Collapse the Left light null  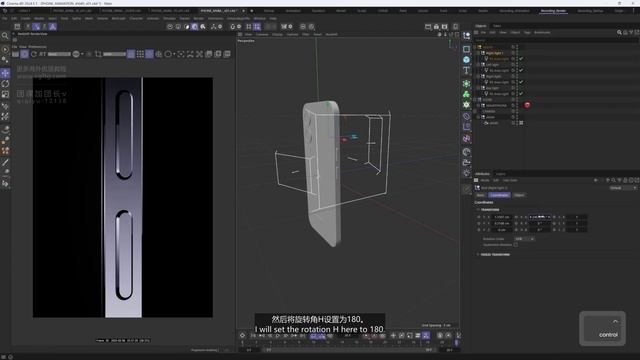coord(479,64)
